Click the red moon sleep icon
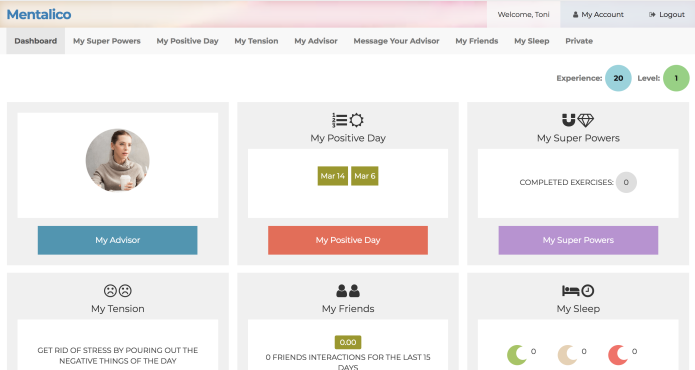 click(x=618, y=355)
